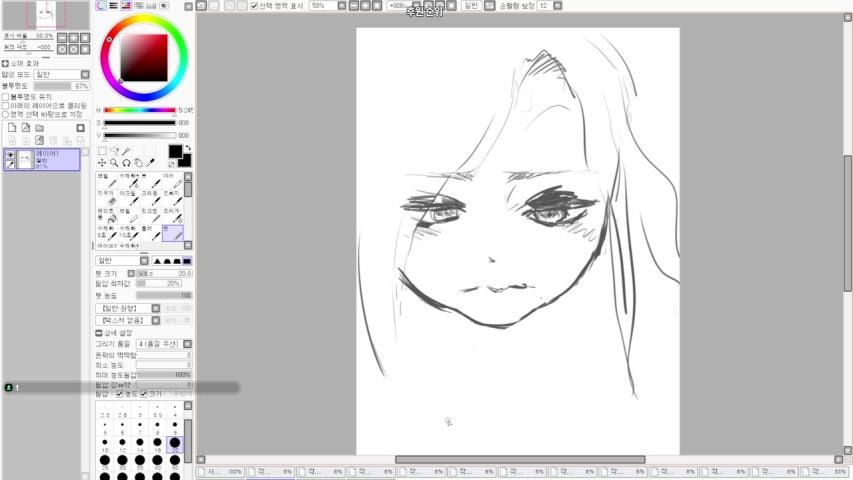Hide layer 레이어1 with its eye icon
Screen dimensions: 853x480
(x=11, y=155)
